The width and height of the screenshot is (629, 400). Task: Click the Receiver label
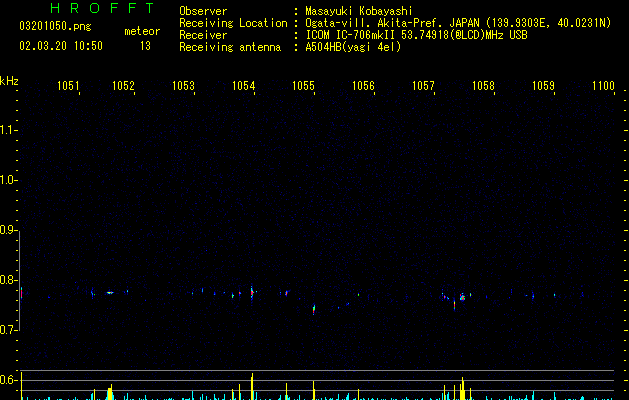click(203, 35)
